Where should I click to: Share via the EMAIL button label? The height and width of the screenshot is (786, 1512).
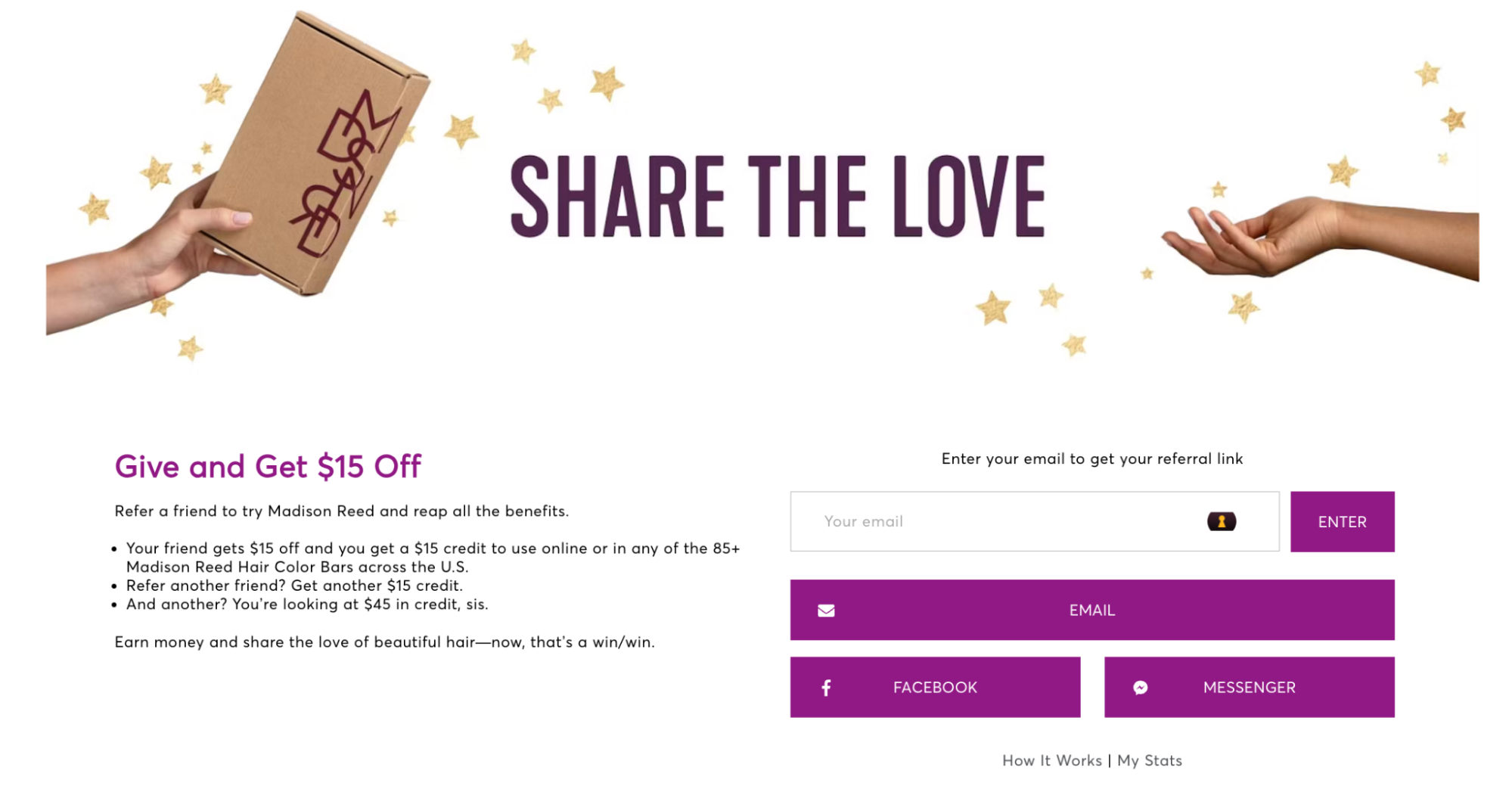tap(1091, 610)
